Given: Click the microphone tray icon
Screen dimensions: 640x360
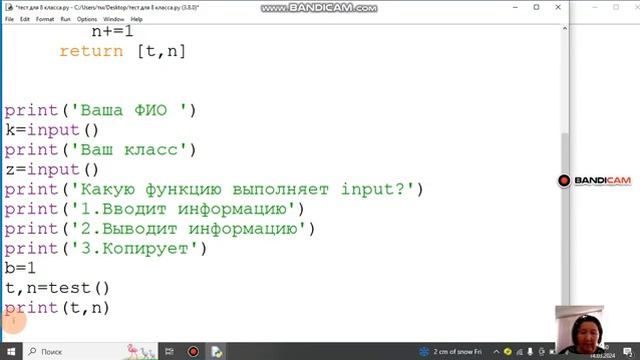Looking at the screenshot, I should click(x=530, y=351).
